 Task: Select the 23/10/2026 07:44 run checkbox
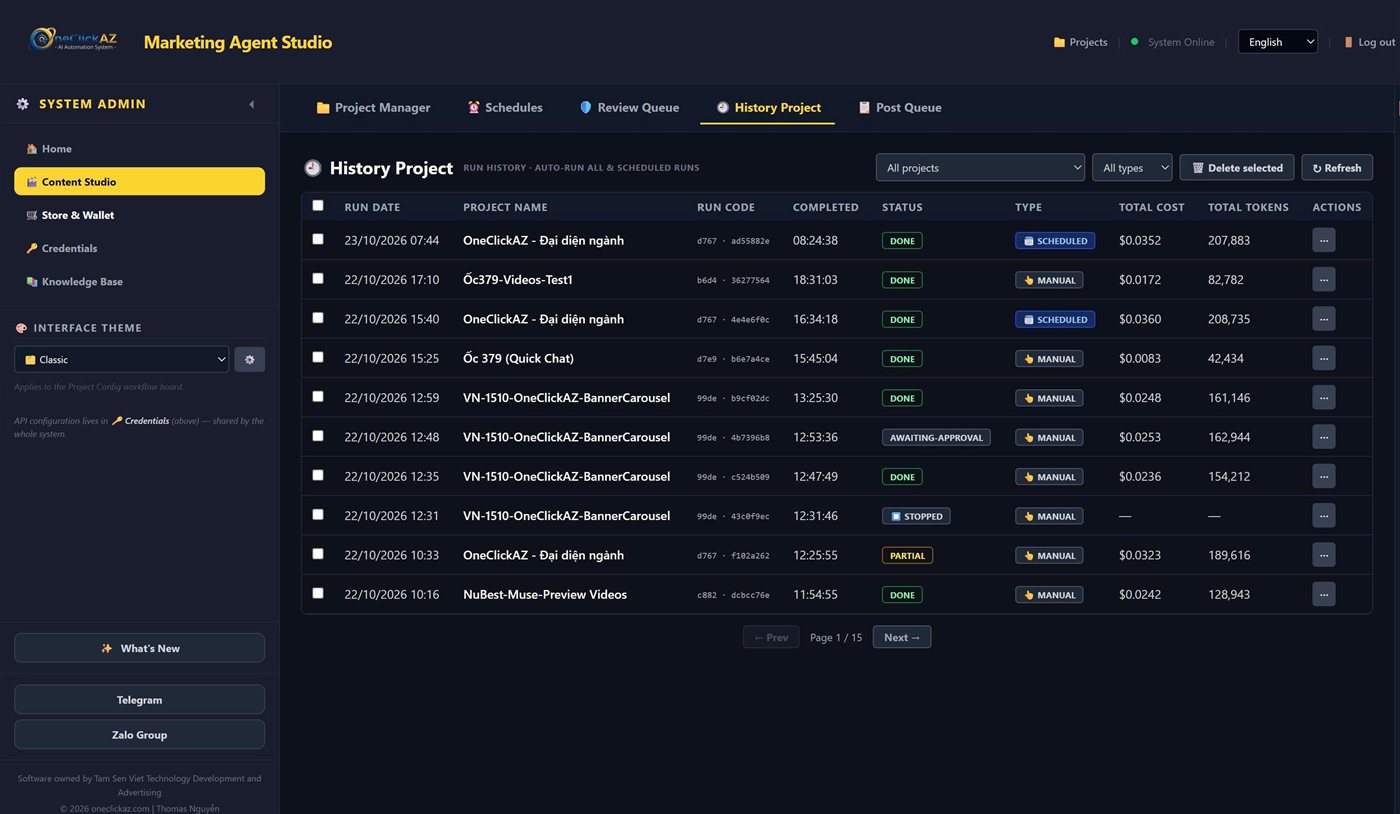pos(318,239)
